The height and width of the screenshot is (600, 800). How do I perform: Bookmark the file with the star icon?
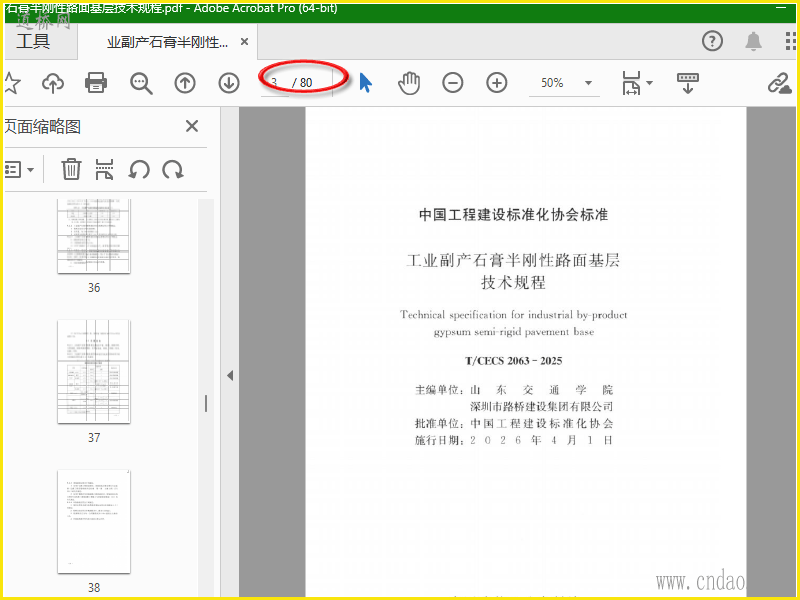(11, 83)
